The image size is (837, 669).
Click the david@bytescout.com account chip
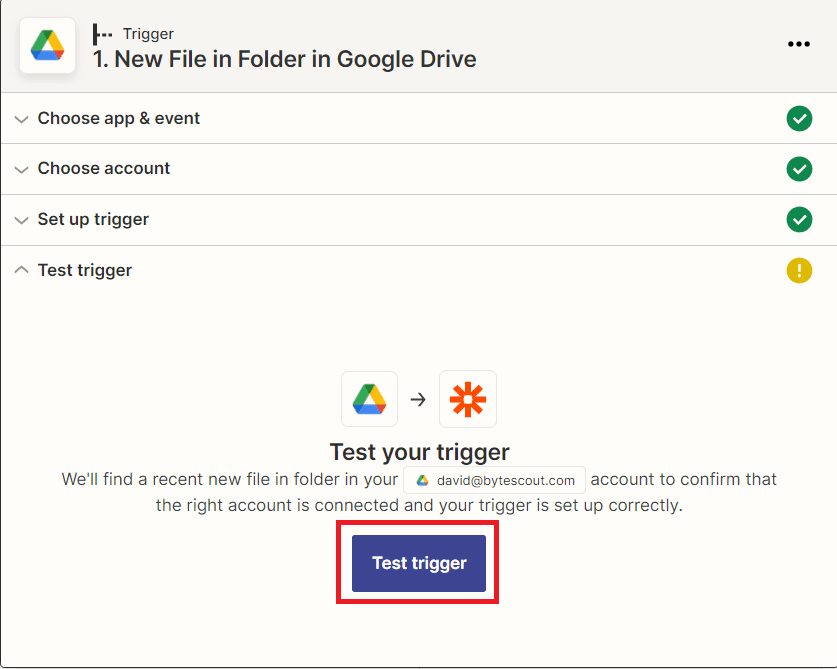(494, 480)
